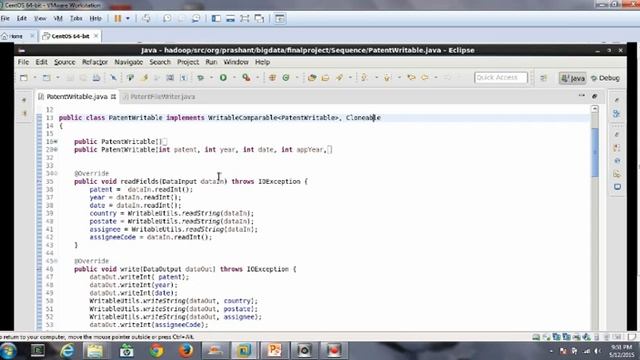Viewport: 640px width, 360px height.
Task: Click the Print icon in Eclipse toolbar
Action: [96, 78]
